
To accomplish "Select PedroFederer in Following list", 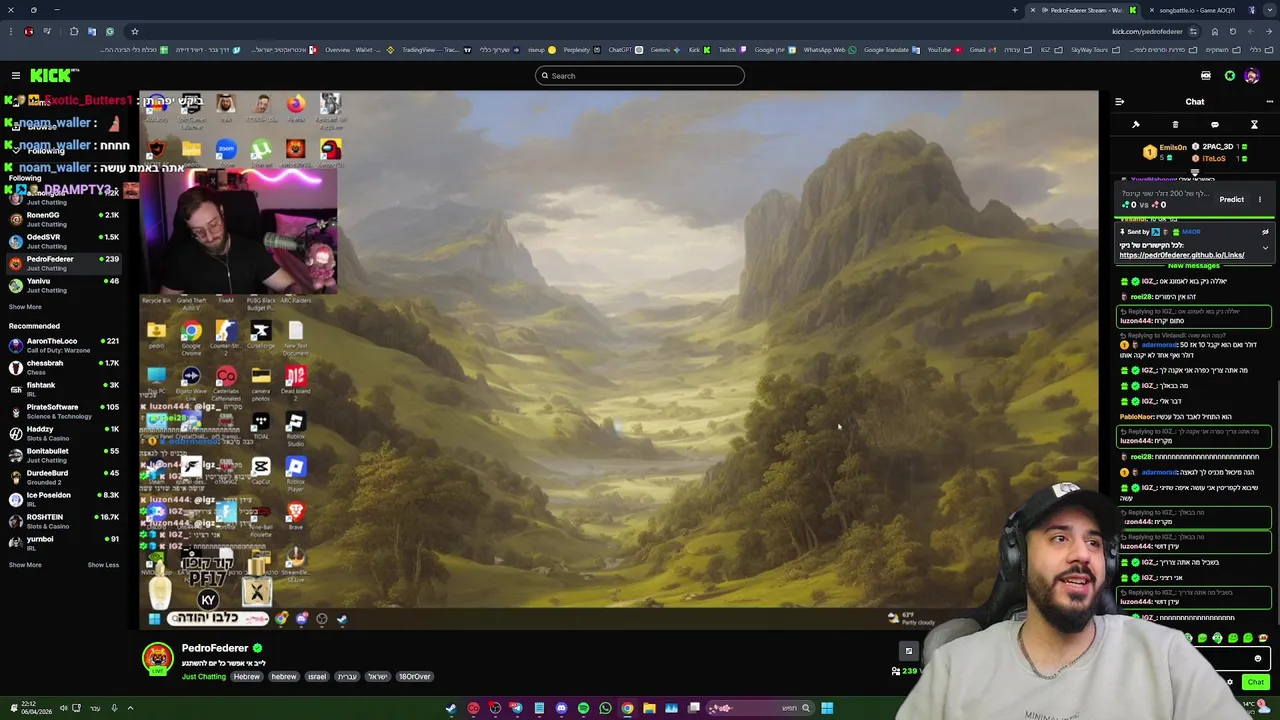I will point(62,263).
